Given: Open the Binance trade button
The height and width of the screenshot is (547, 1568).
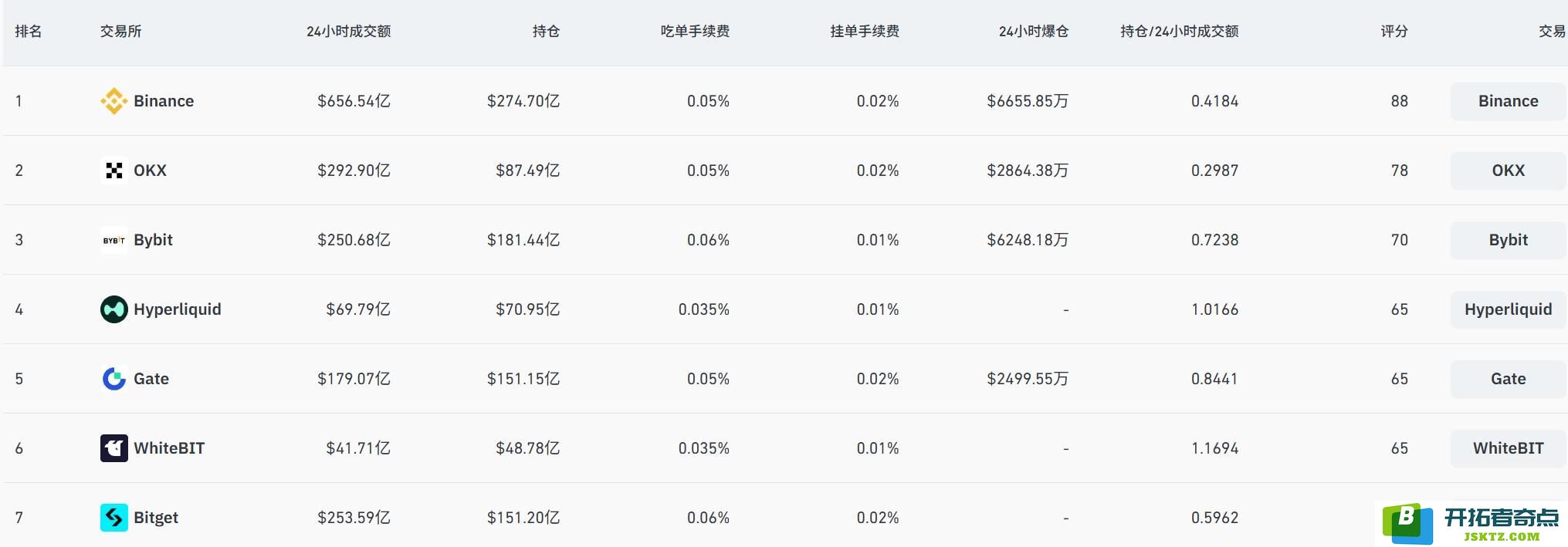Looking at the screenshot, I should [1509, 101].
